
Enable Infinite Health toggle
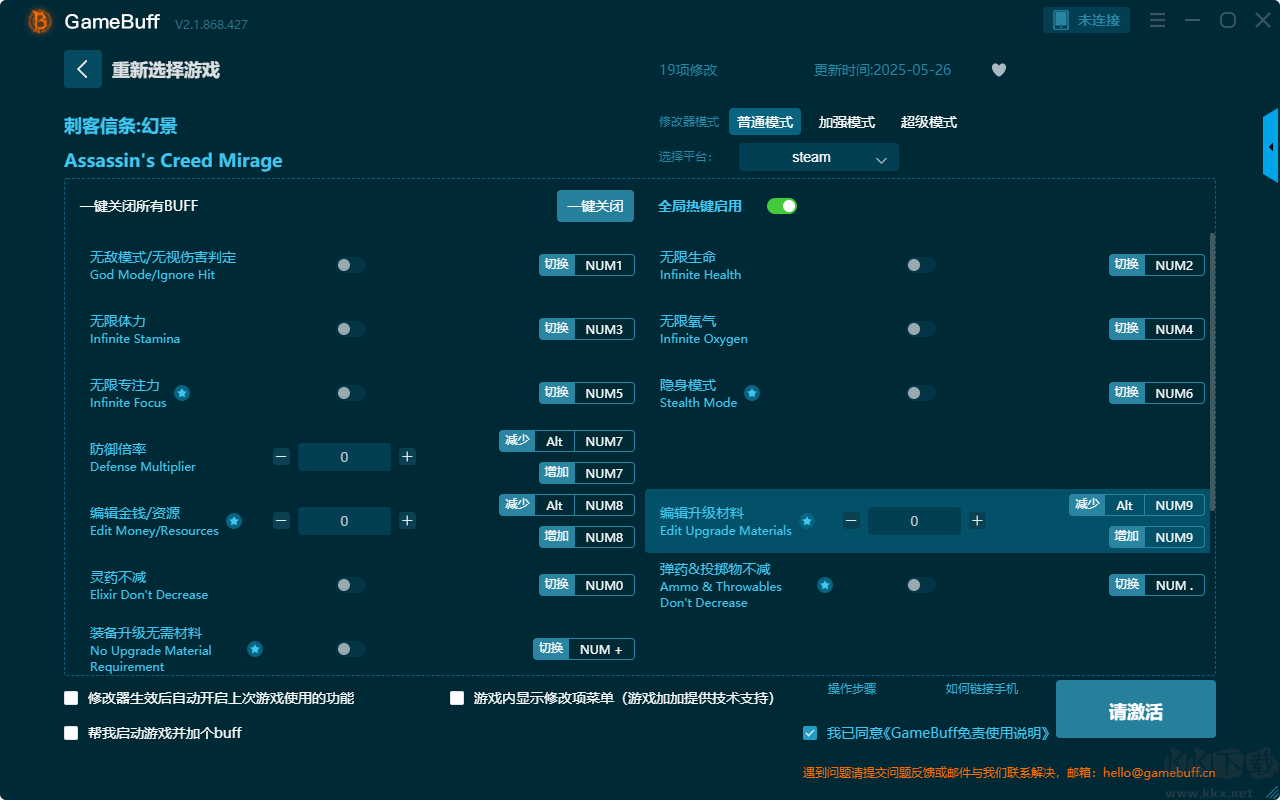[x=921, y=265]
